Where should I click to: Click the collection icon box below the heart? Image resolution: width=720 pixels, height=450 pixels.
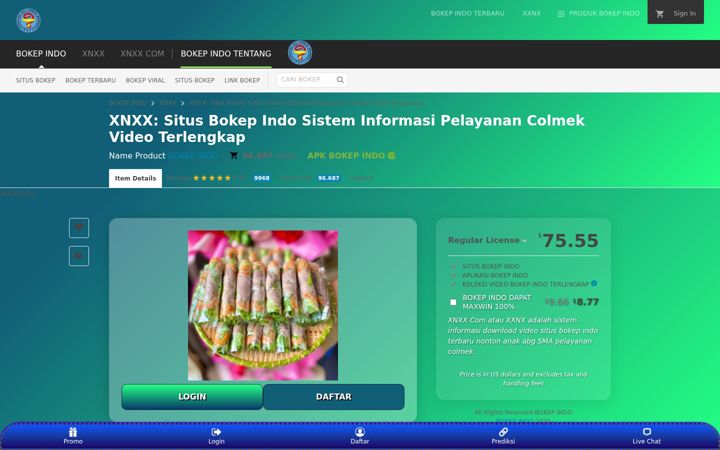79,256
